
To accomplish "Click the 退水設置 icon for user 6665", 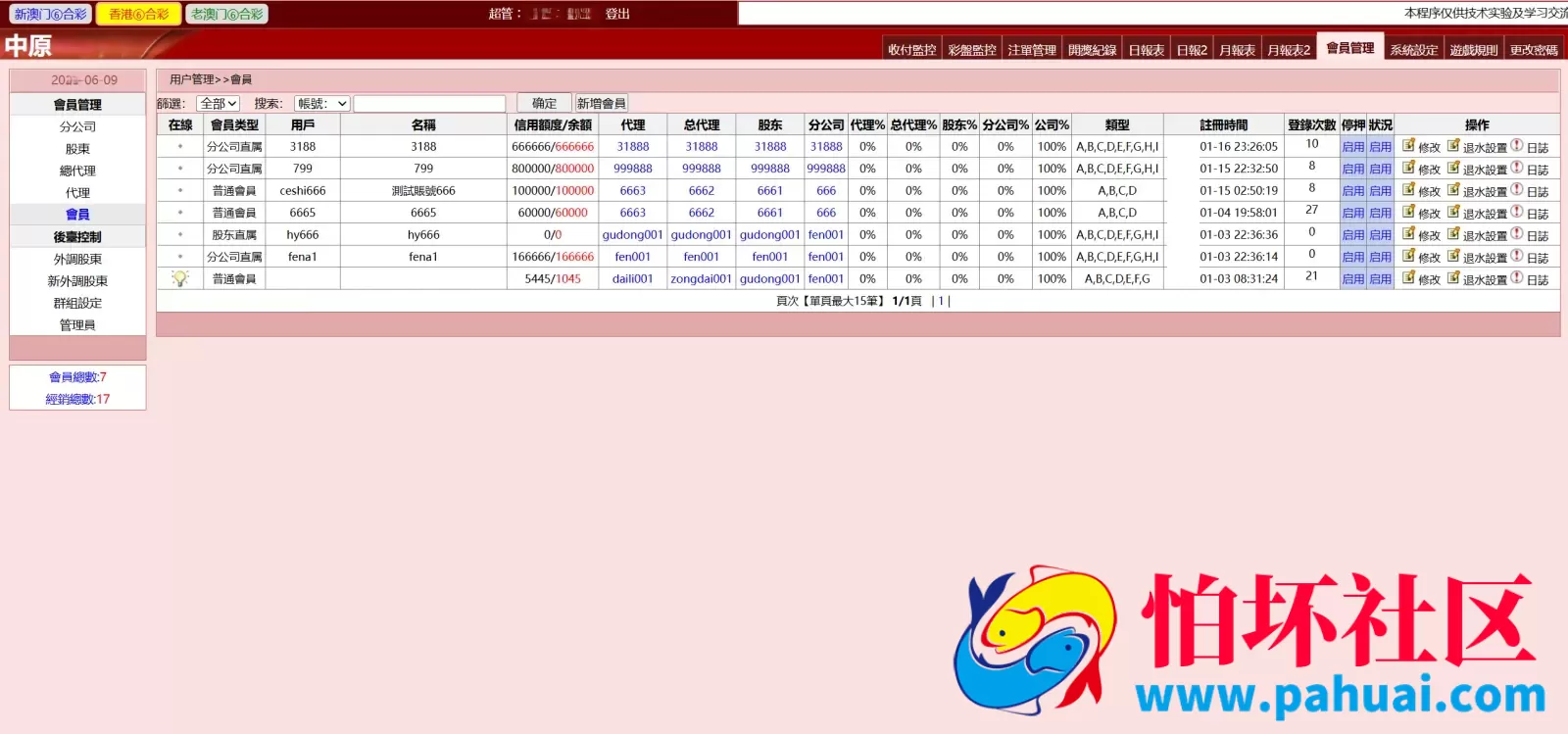I will pos(1454,212).
